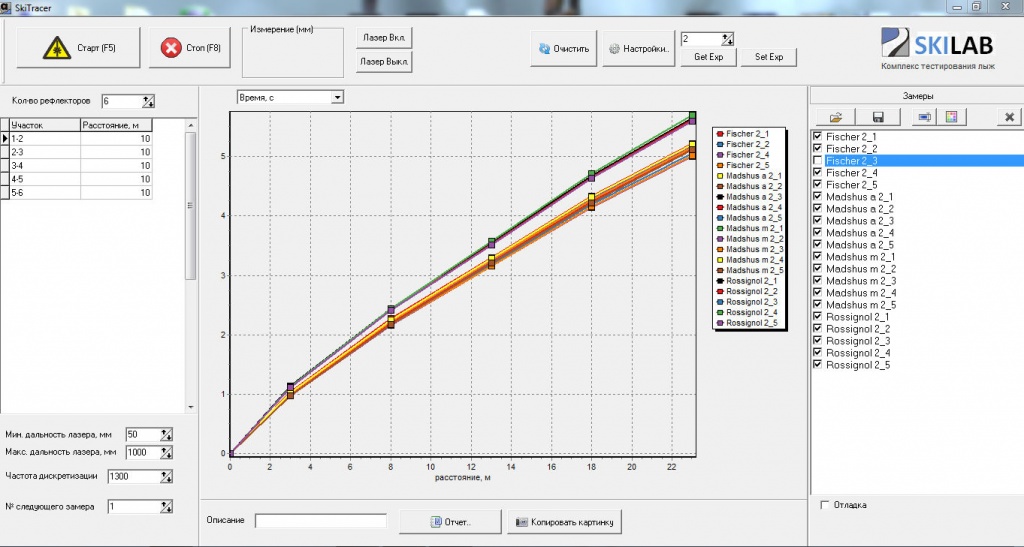Click the Get Exp button
Image resolution: width=1024 pixels, height=547 pixels.
coord(709,57)
